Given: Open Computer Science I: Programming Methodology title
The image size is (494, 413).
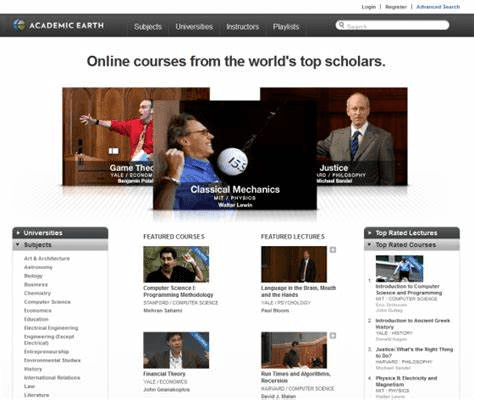Looking at the screenshot, I should click(x=178, y=291).
